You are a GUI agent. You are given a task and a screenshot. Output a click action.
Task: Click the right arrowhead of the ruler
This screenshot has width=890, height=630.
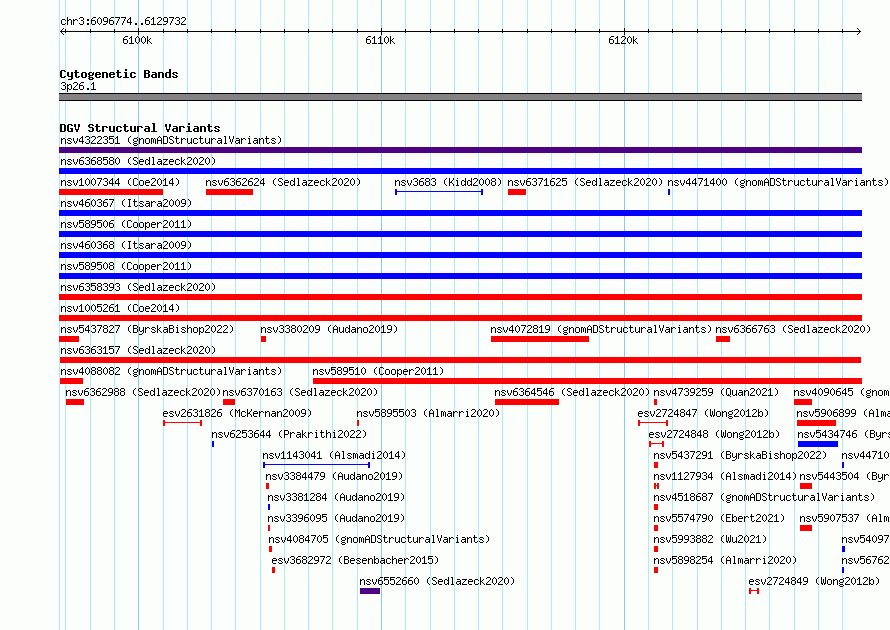click(859, 31)
